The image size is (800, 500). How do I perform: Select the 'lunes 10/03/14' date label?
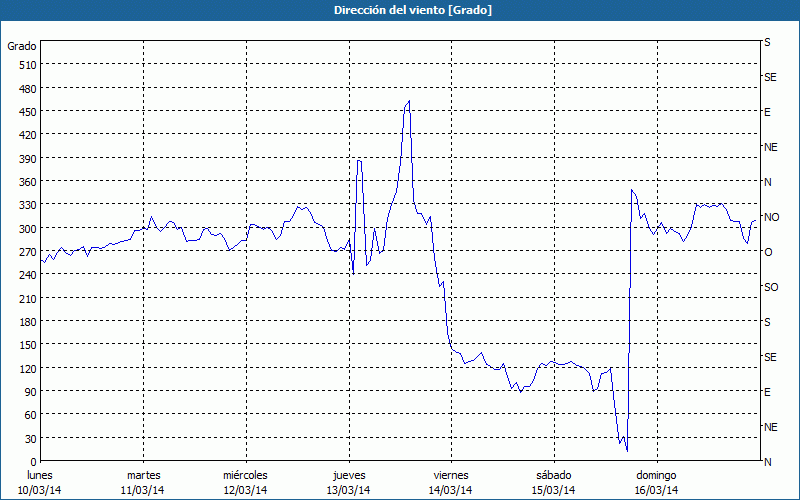(42, 482)
